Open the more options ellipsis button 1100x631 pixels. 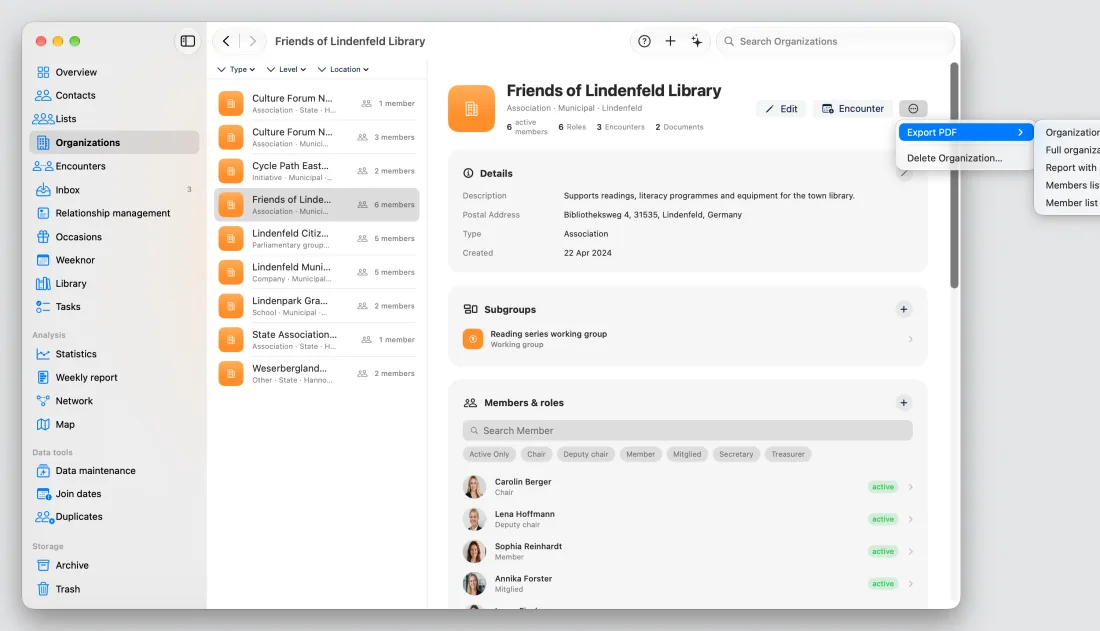(913, 109)
